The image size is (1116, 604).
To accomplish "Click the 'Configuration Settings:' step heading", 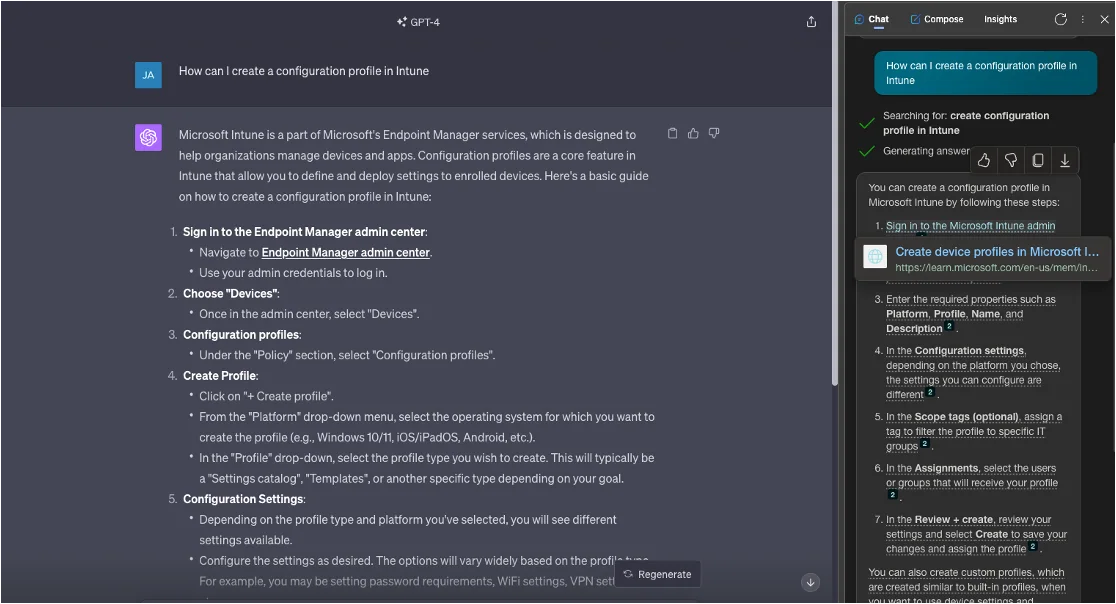I will 244,499.
